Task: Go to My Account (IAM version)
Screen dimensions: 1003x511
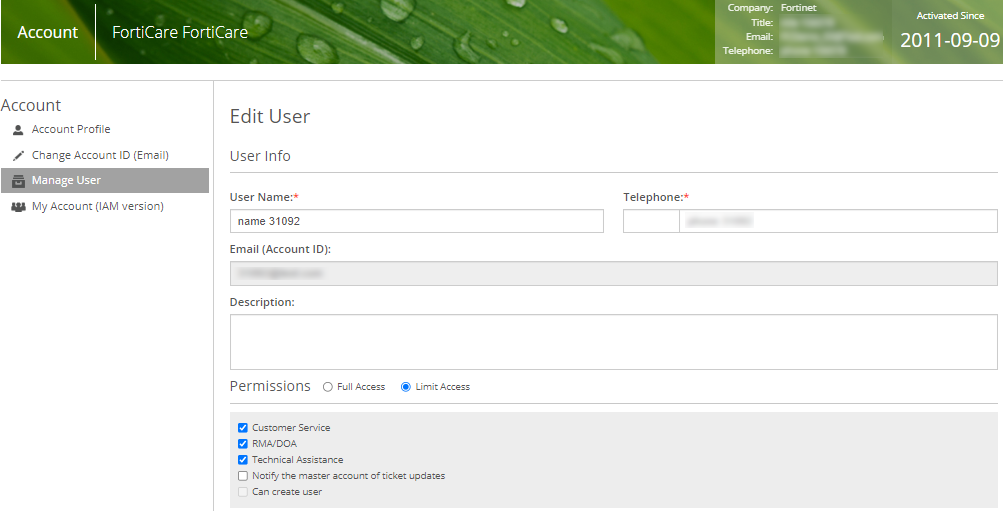Action: click(x=98, y=206)
